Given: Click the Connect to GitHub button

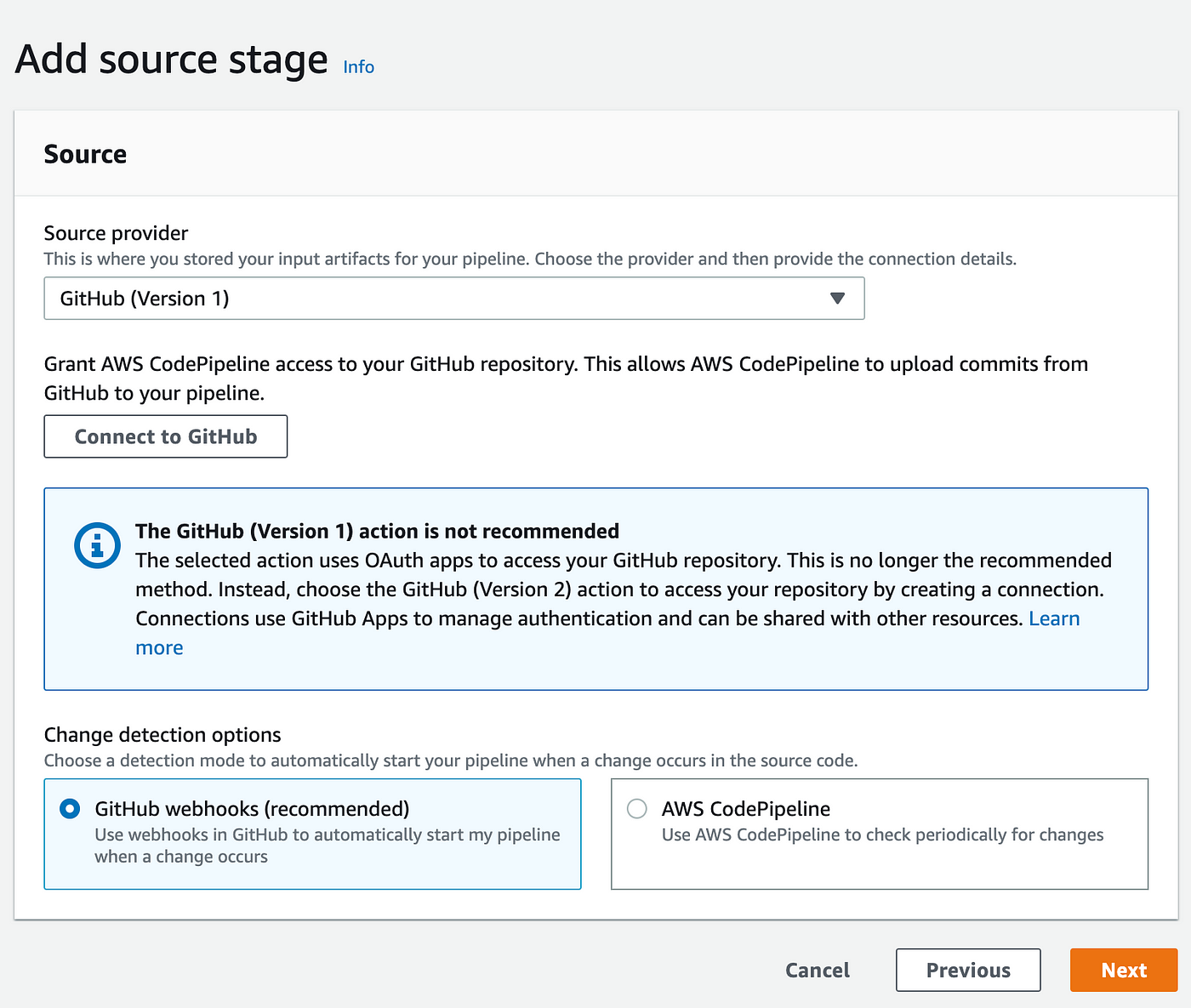Looking at the screenshot, I should click(166, 436).
